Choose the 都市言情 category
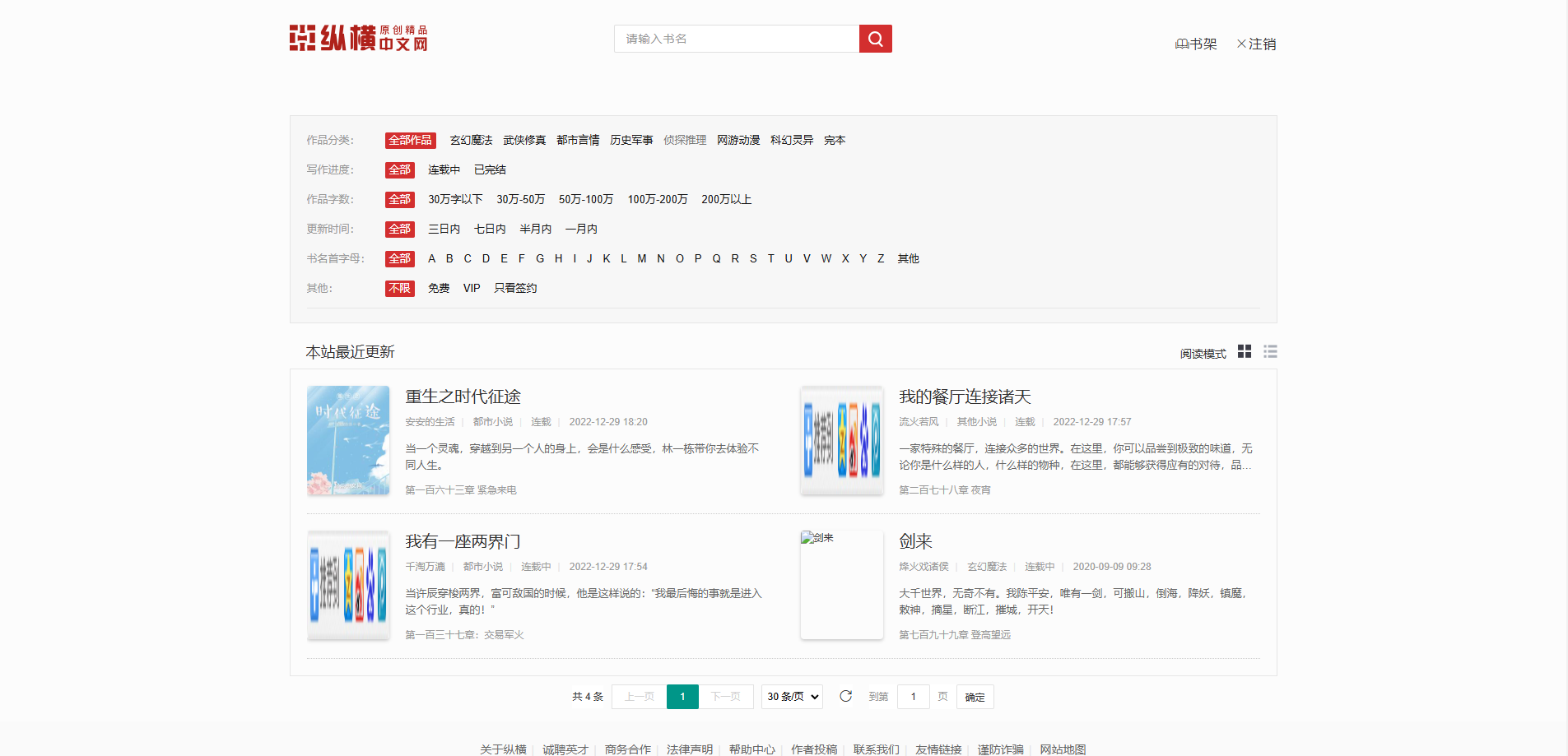 click(x=578, y=140)
